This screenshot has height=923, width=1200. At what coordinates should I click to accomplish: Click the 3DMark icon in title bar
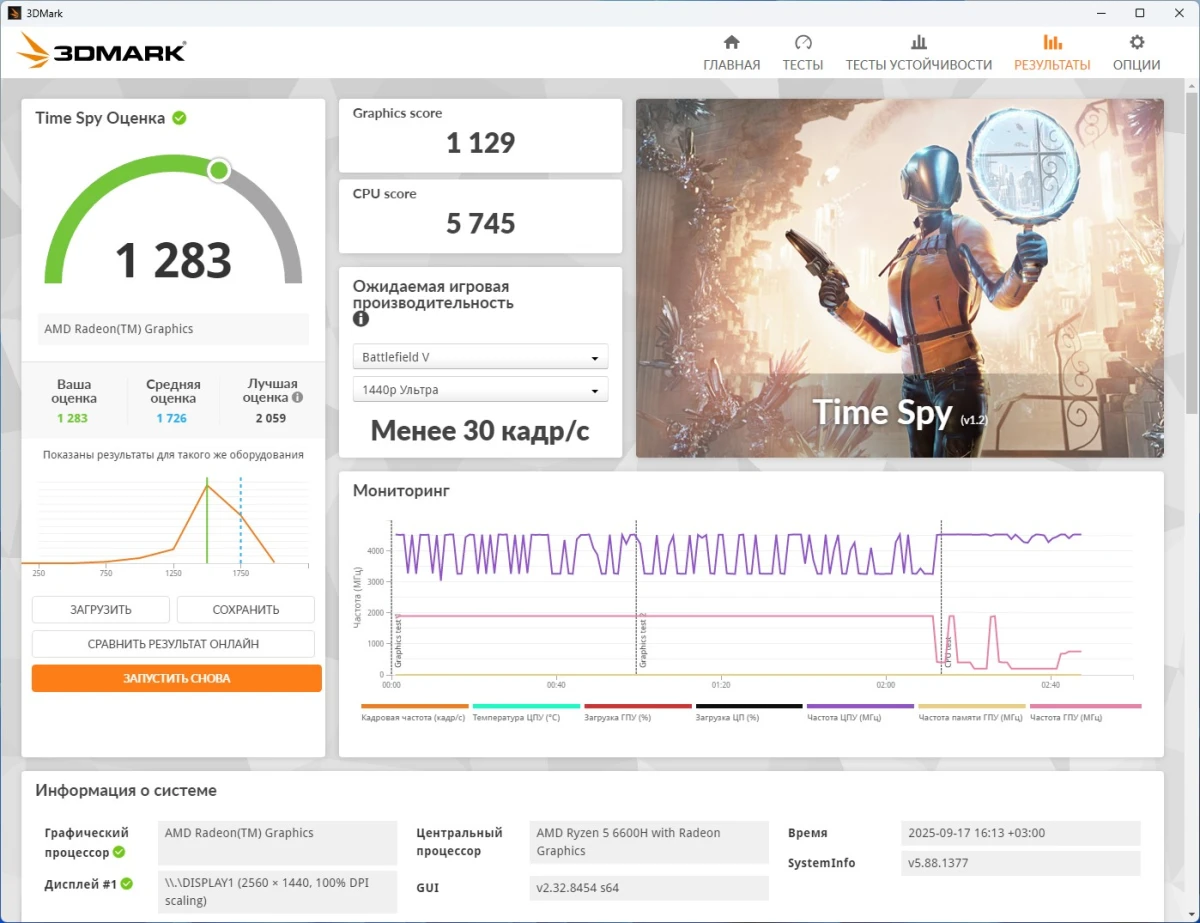pos(14,13)
